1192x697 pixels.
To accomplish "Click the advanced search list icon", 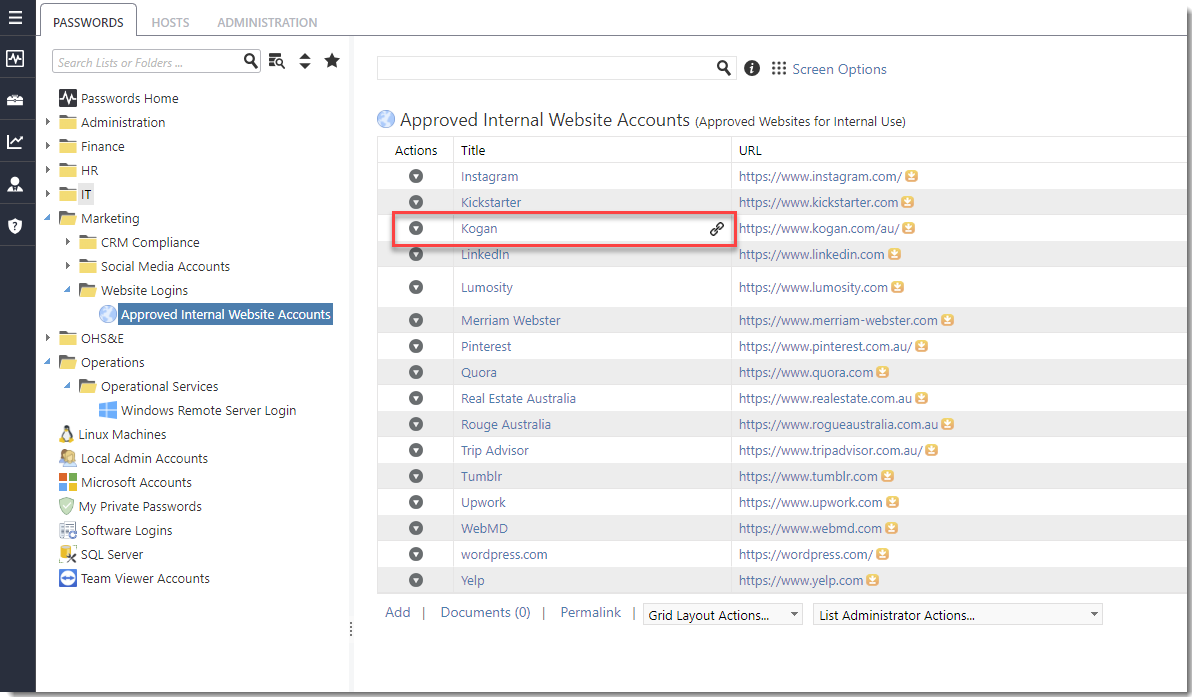I will 277,62.
